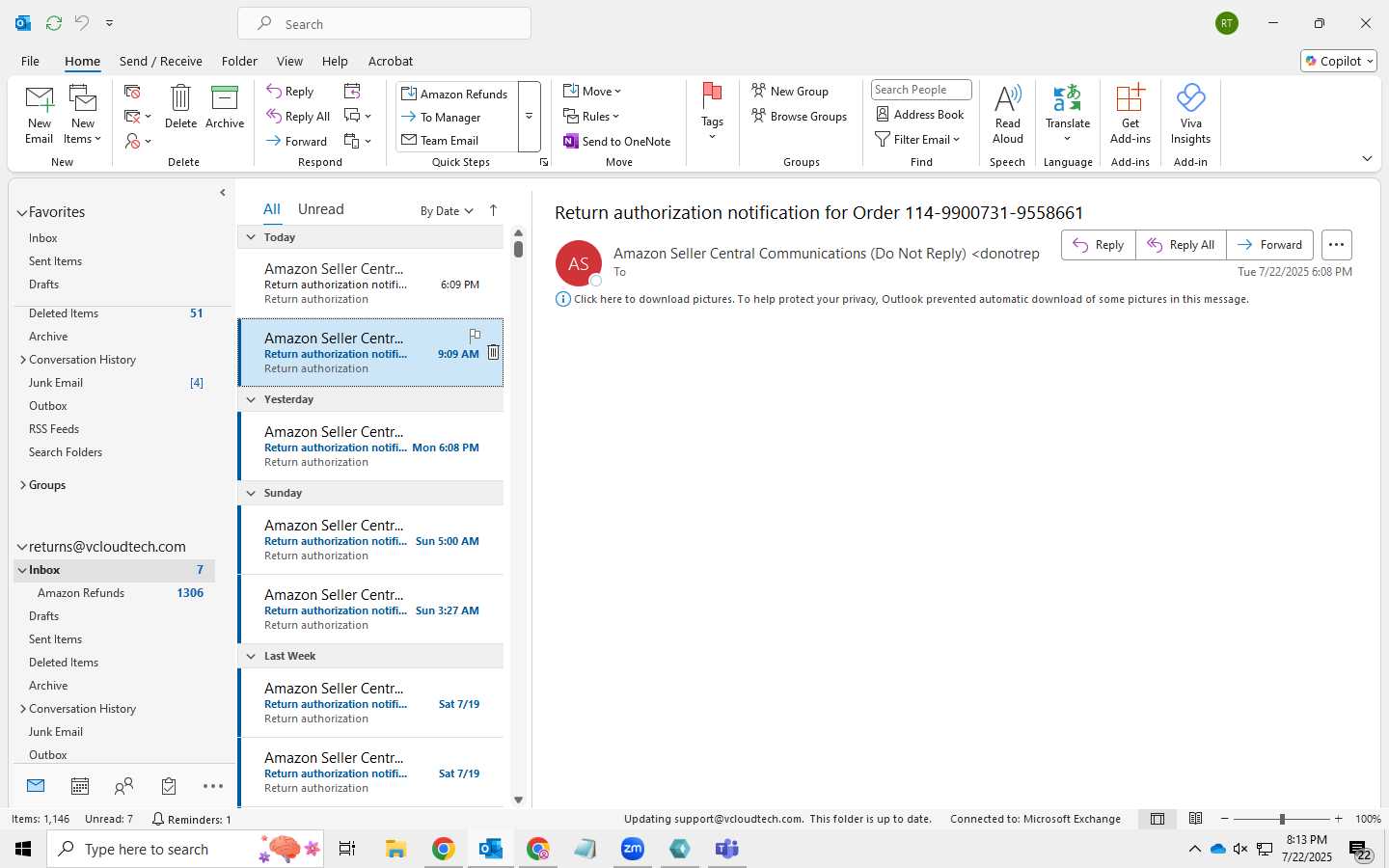Screen dimensions: 1389x868
Task: Open Zoom from the taskbar
Action: pos(633,849)
